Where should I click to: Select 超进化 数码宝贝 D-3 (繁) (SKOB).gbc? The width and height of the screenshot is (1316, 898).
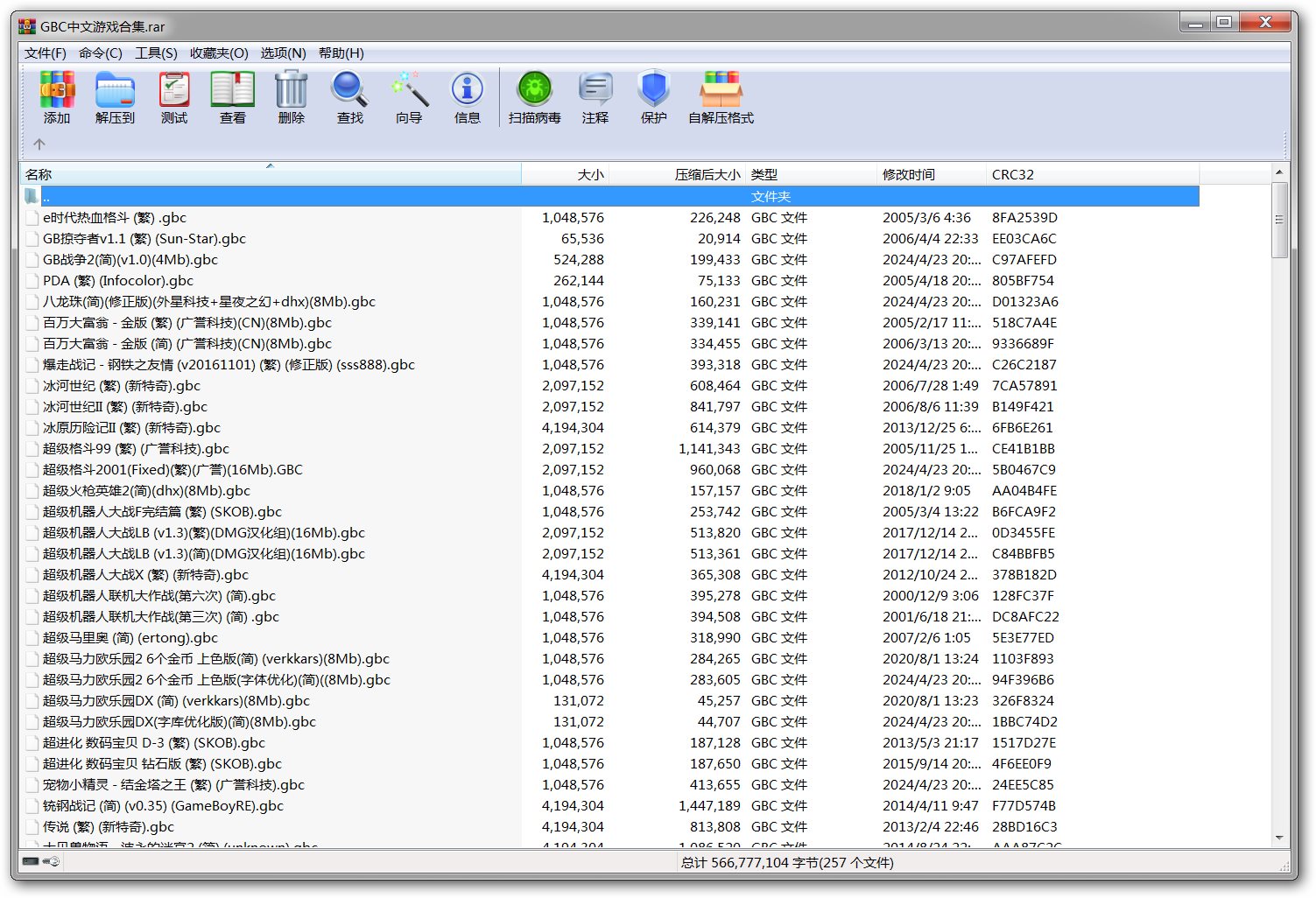[154, 743]
